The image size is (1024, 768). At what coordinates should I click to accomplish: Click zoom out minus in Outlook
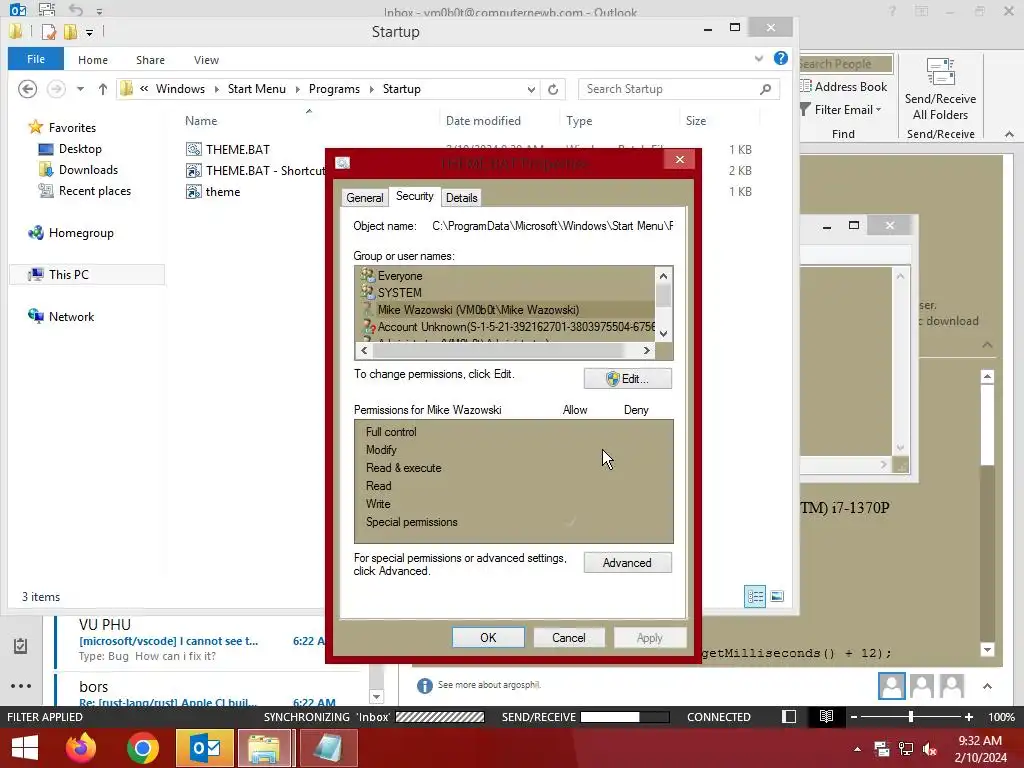(x=854, y=717)
